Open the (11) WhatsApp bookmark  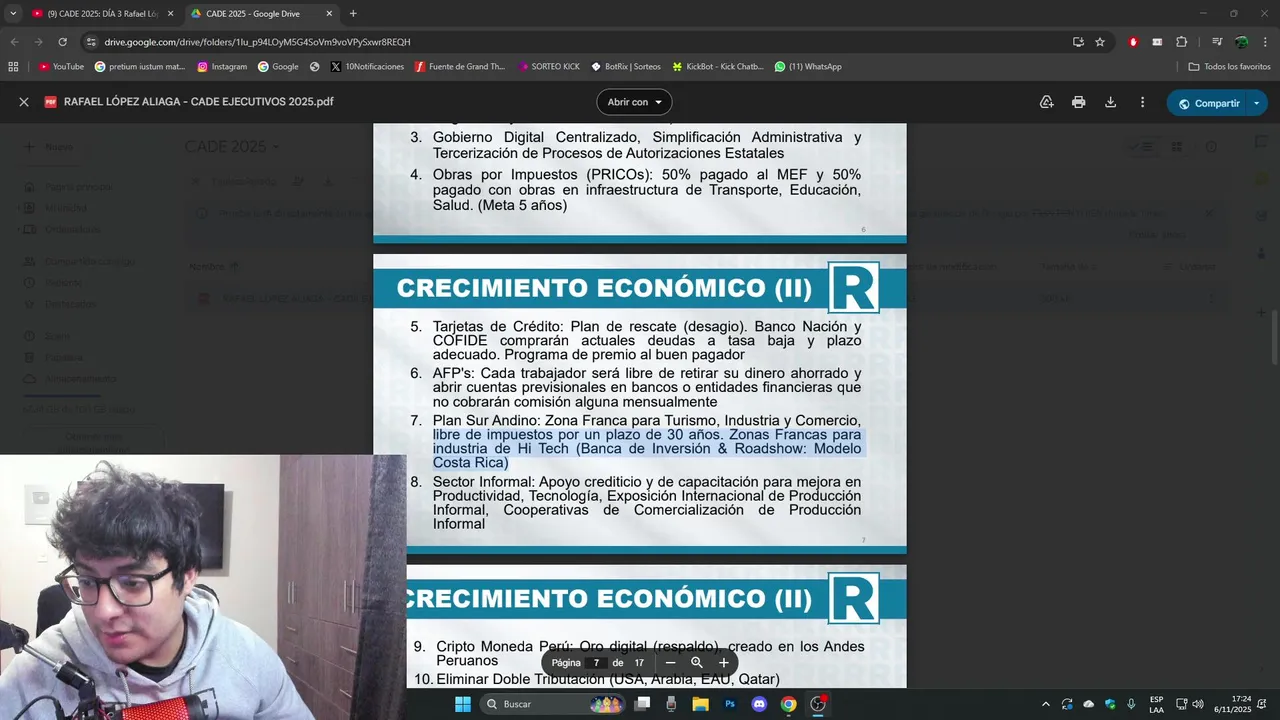point(808,67)
